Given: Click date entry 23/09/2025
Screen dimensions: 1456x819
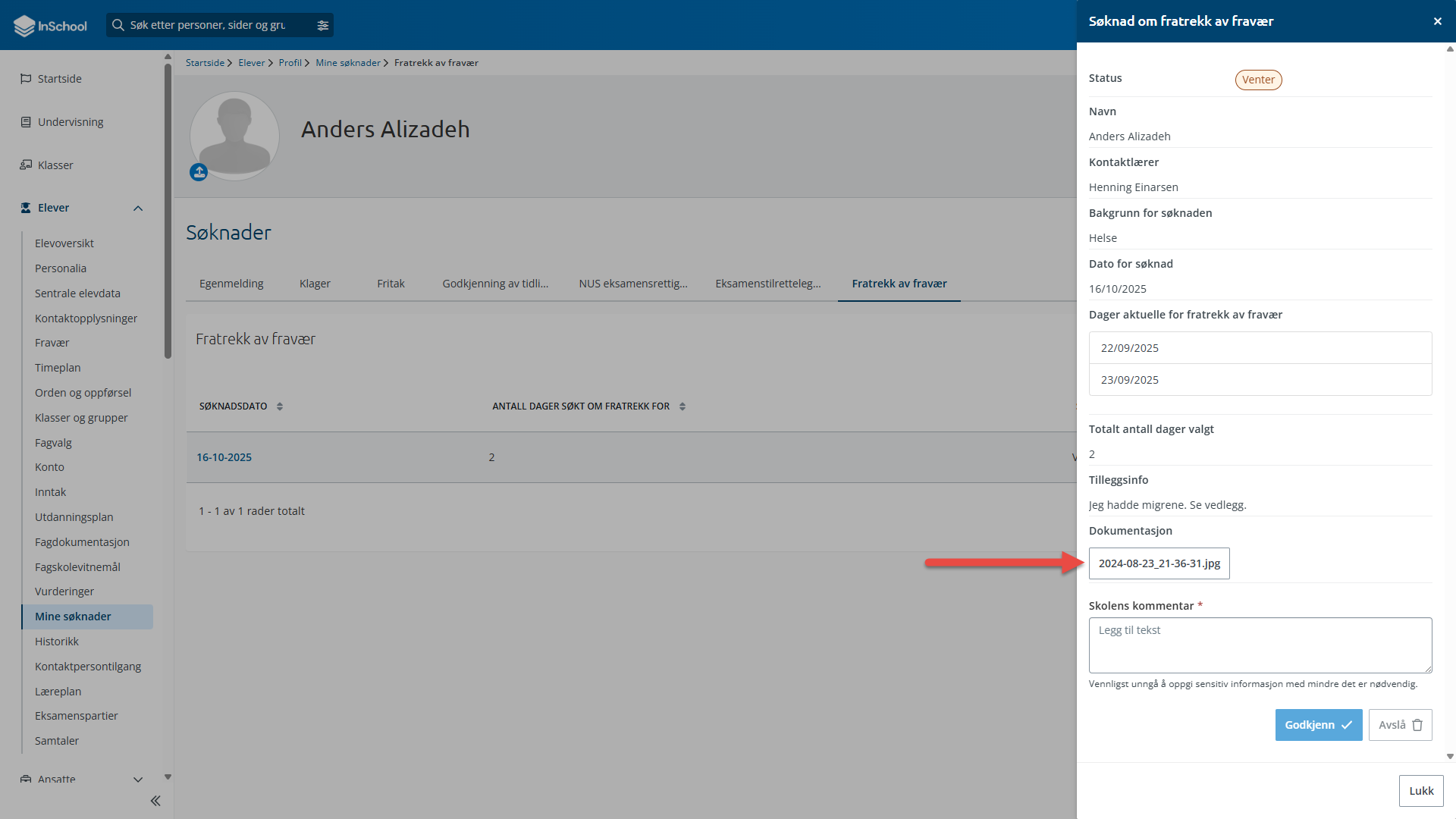Looking at the screenshot, I should pyautogui.click(x=1260, y=380).
